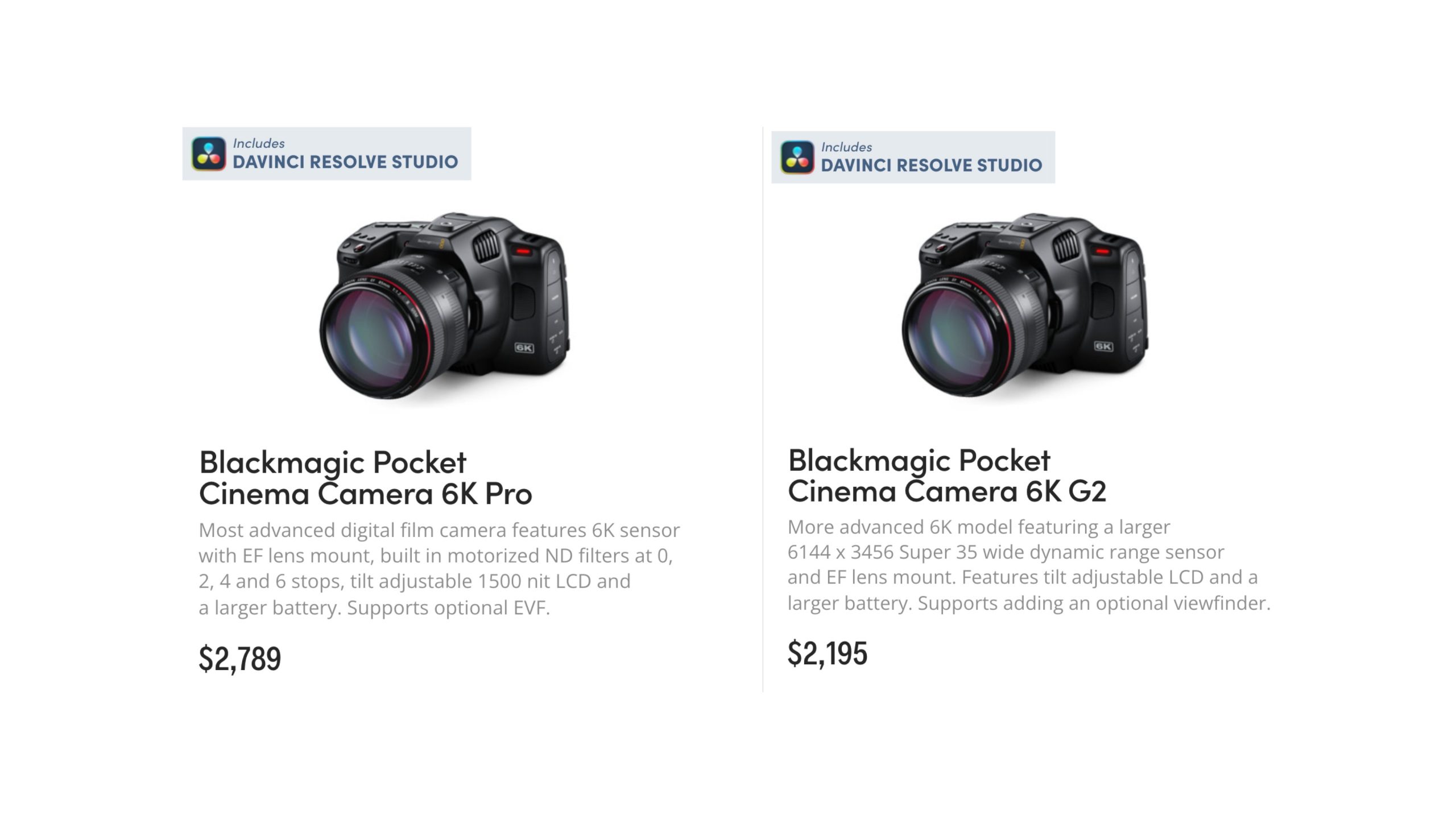Click the 6K label on the Pro camera body

pyautogui.click(x=524, y=348)
